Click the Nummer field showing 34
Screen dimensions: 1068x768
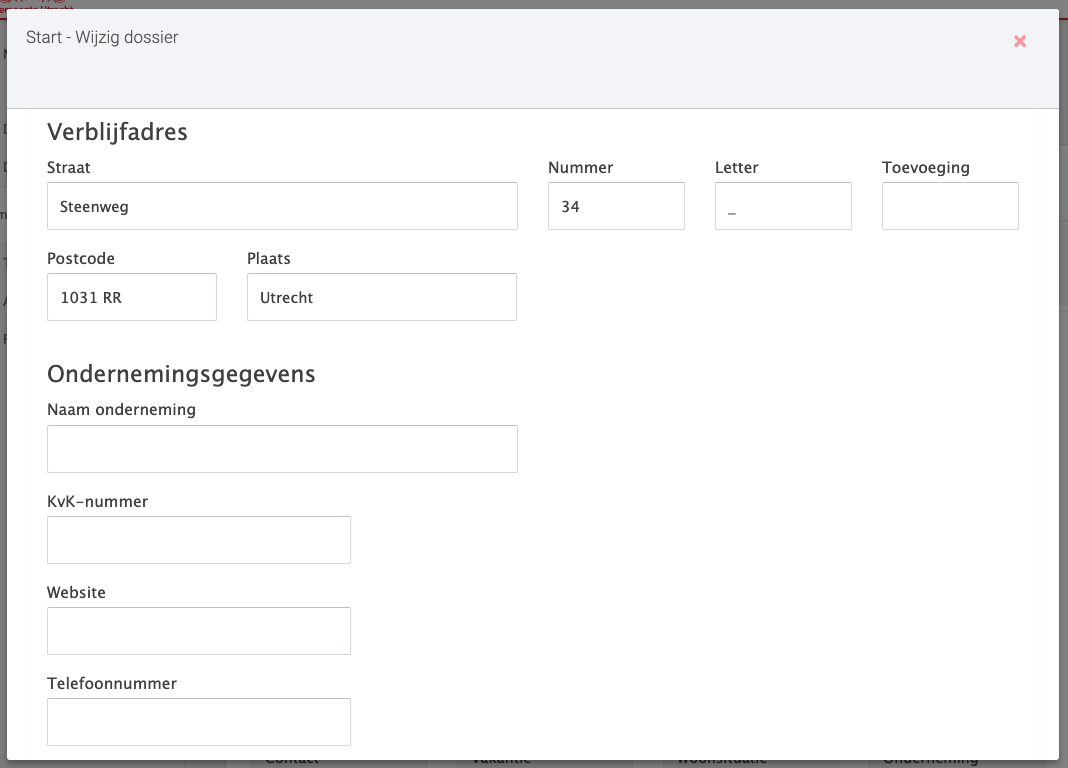point(616,206)
